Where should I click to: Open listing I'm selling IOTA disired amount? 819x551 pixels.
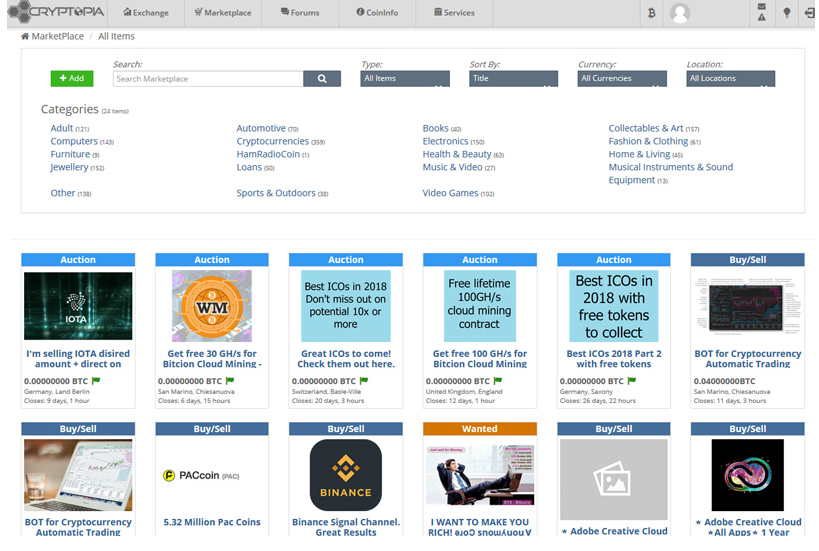[x=78, y=359]
